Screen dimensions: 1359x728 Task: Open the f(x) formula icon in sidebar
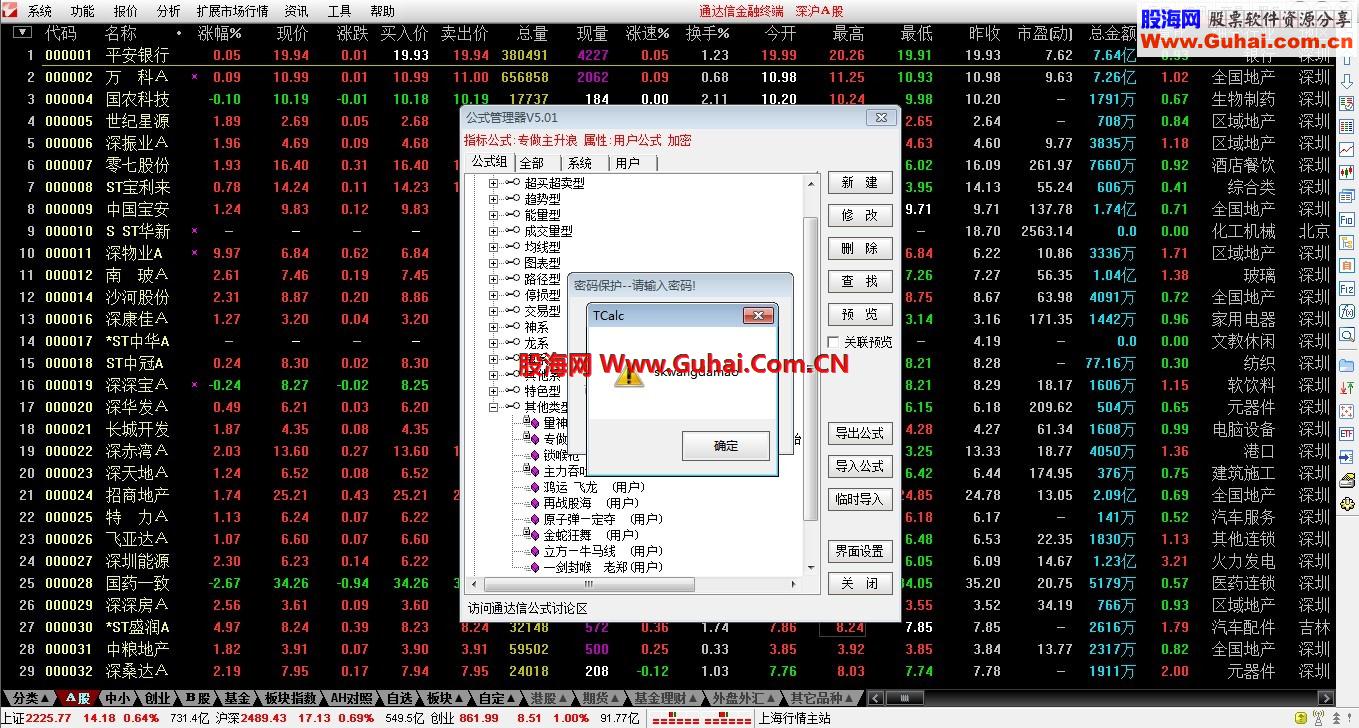tap(1346, 310)
